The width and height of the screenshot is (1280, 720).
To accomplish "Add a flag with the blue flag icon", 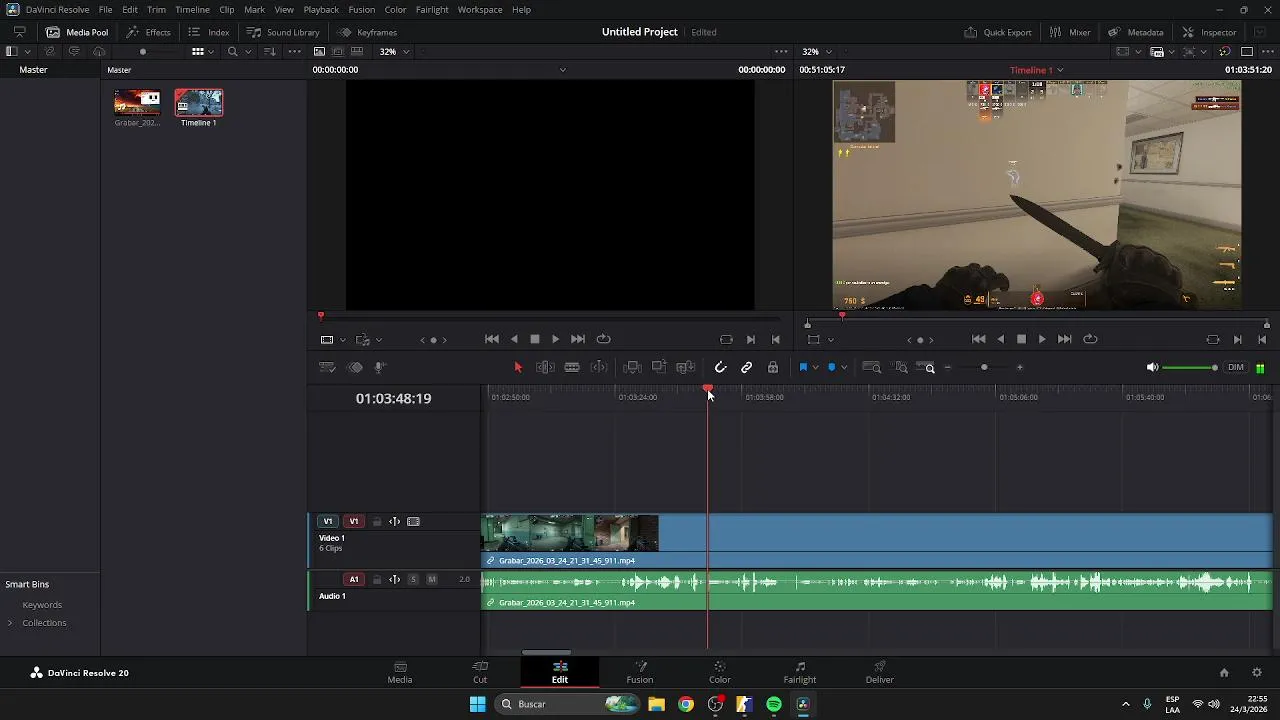I will point(803,367).
